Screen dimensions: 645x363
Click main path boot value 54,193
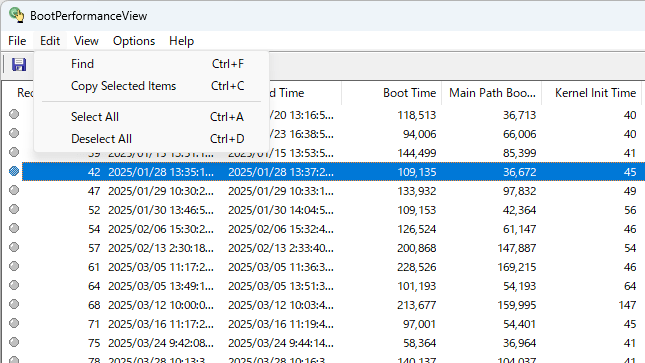(x=520, y=286)
